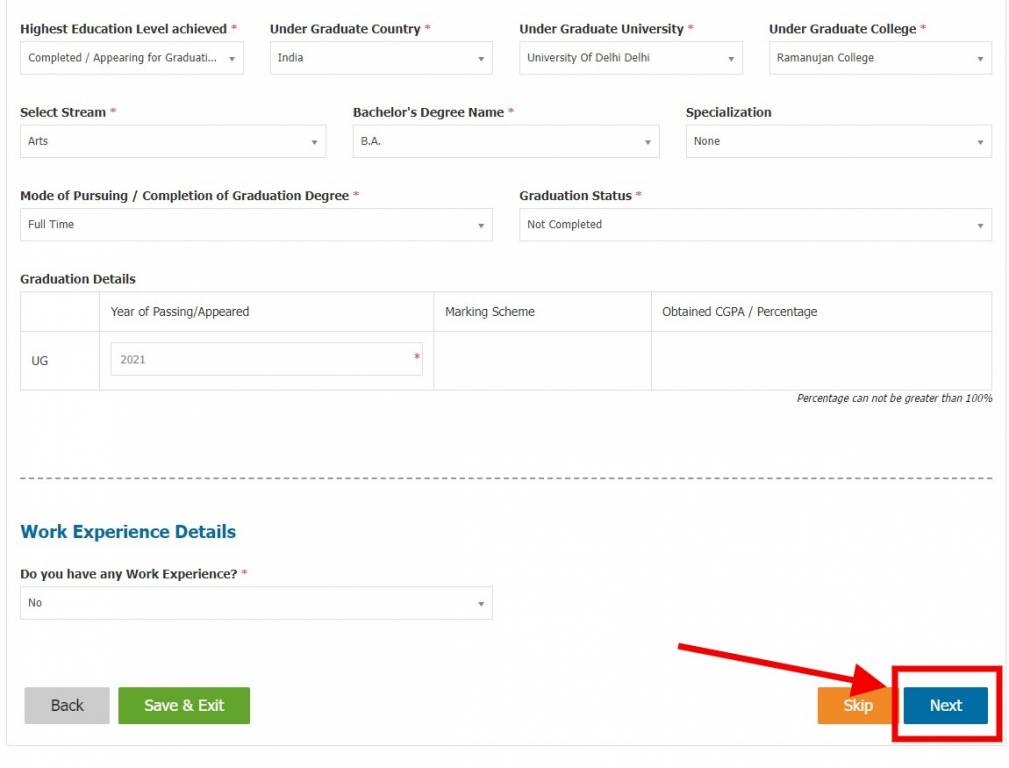The image size is (1009, 768).
Task: Click arrow icon on Specialization dropdown
Action: (x=980, y=142)
